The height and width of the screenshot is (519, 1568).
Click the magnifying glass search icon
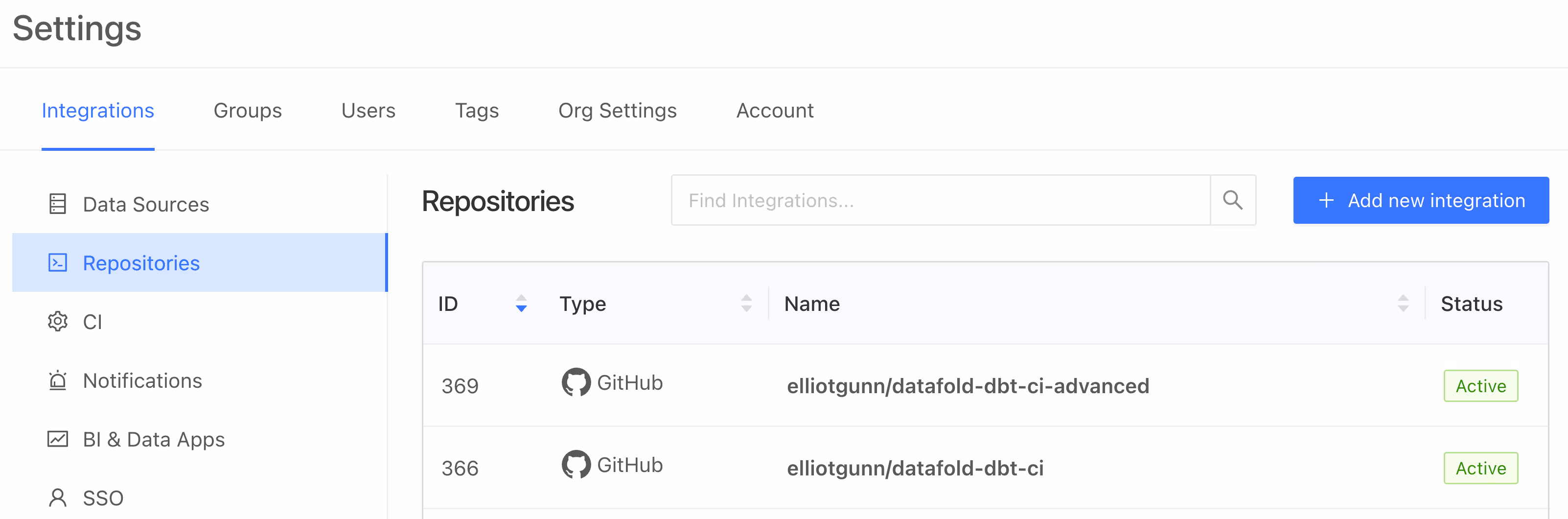(1233, 200)
